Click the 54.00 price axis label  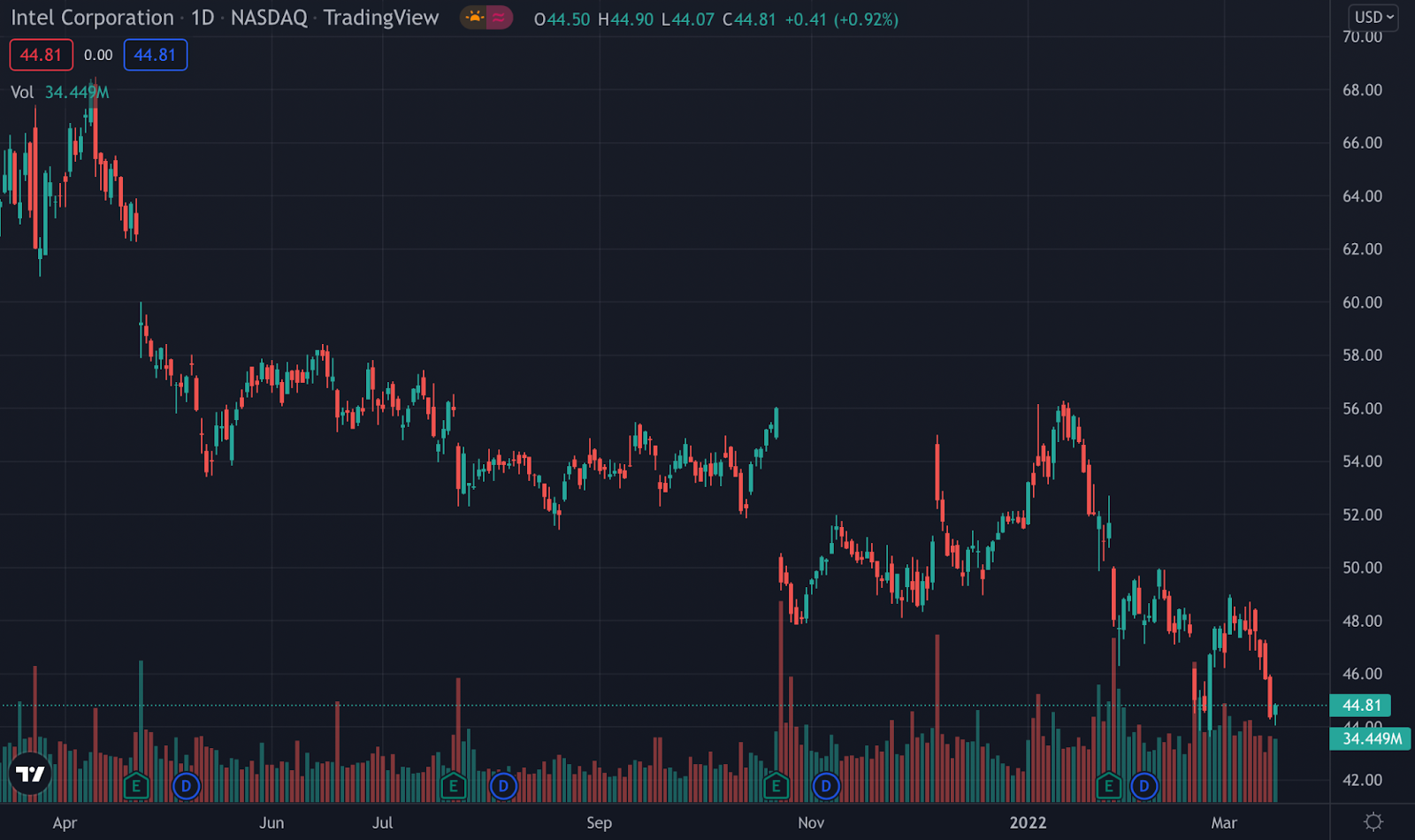click(x=1362, y=462)
